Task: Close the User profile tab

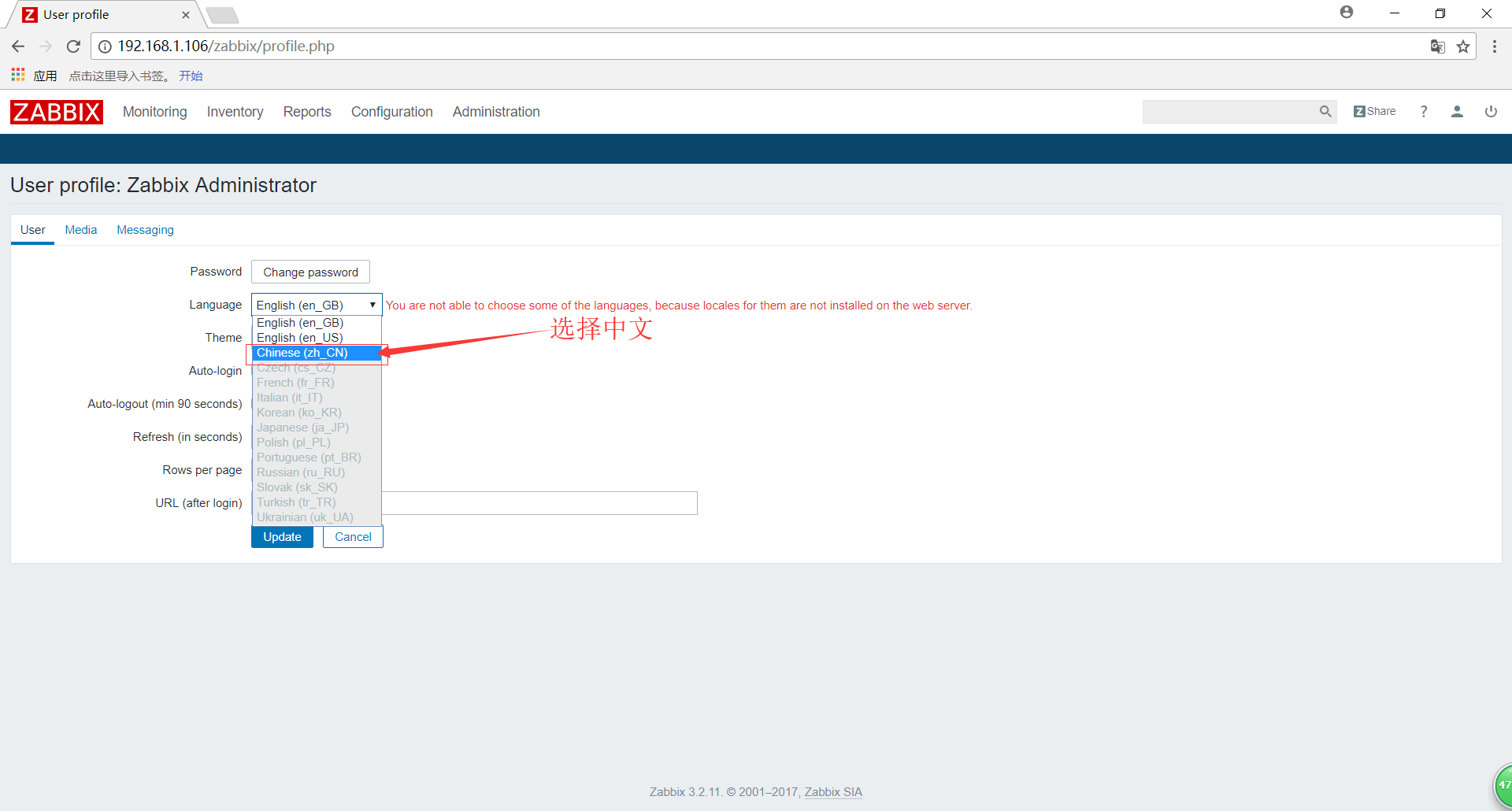Action: tap(186, 15)
